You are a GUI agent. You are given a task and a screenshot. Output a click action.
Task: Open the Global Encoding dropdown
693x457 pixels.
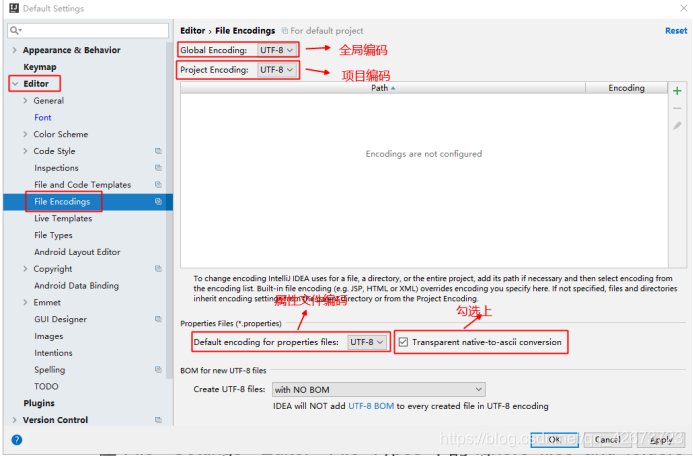[277, 50]
